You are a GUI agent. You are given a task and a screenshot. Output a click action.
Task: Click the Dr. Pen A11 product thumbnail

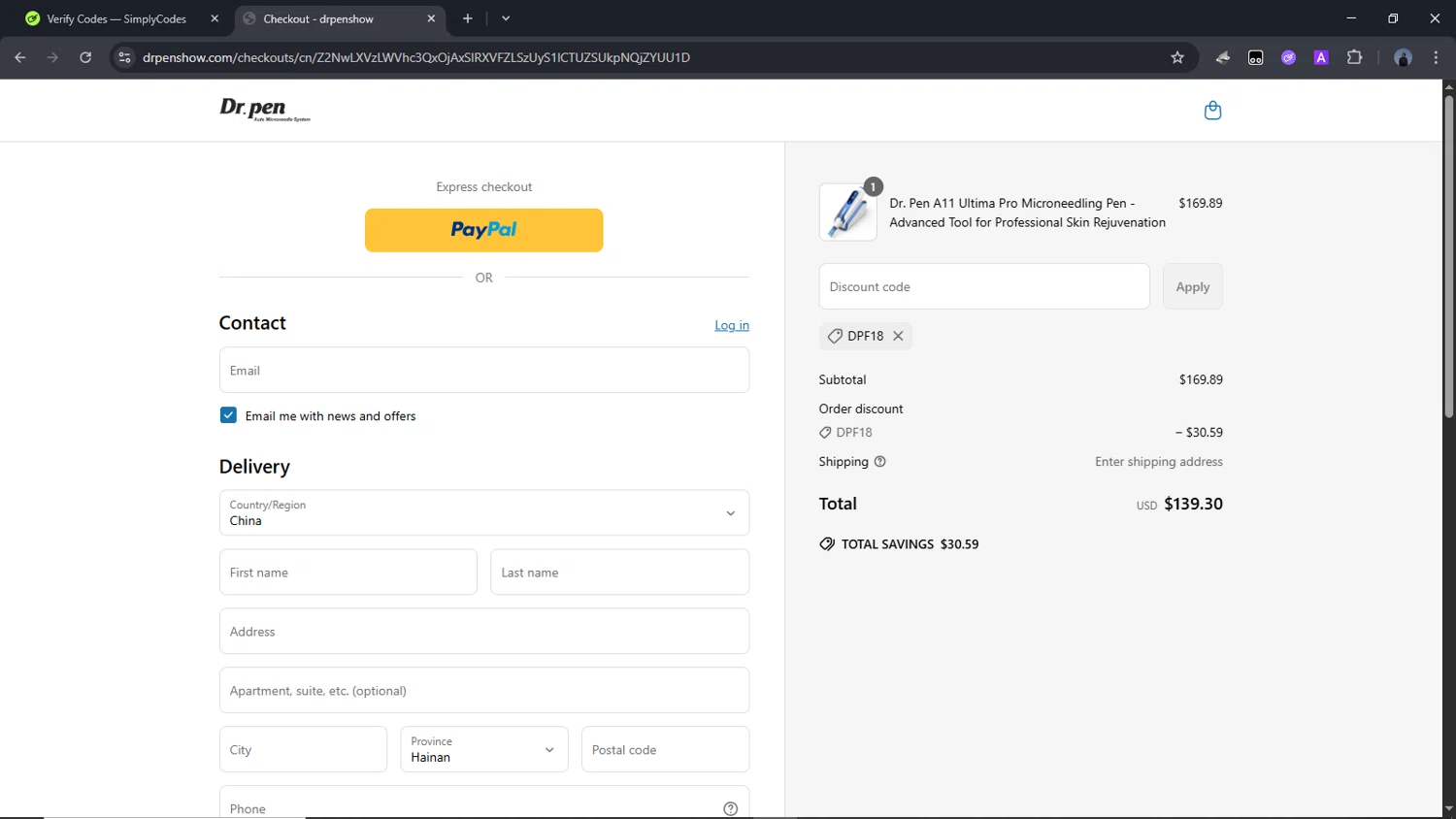click(x=847, y=212)
